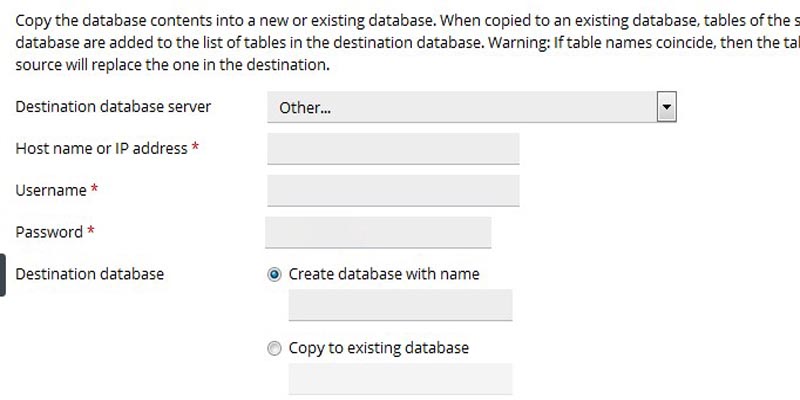The height and width of the screenshot is (400, 800).
Task: Click the server box showing "Other..."
Action: [460, 107]
